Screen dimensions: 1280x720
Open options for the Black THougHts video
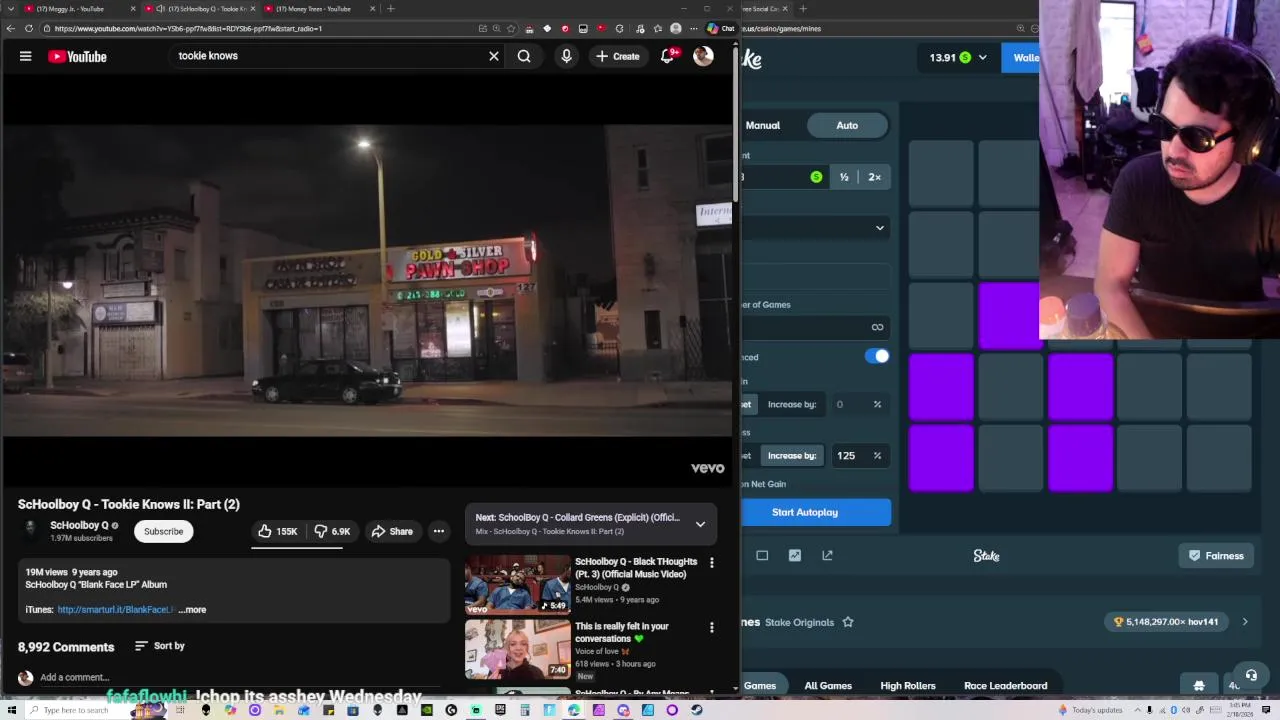pos(711,563)
